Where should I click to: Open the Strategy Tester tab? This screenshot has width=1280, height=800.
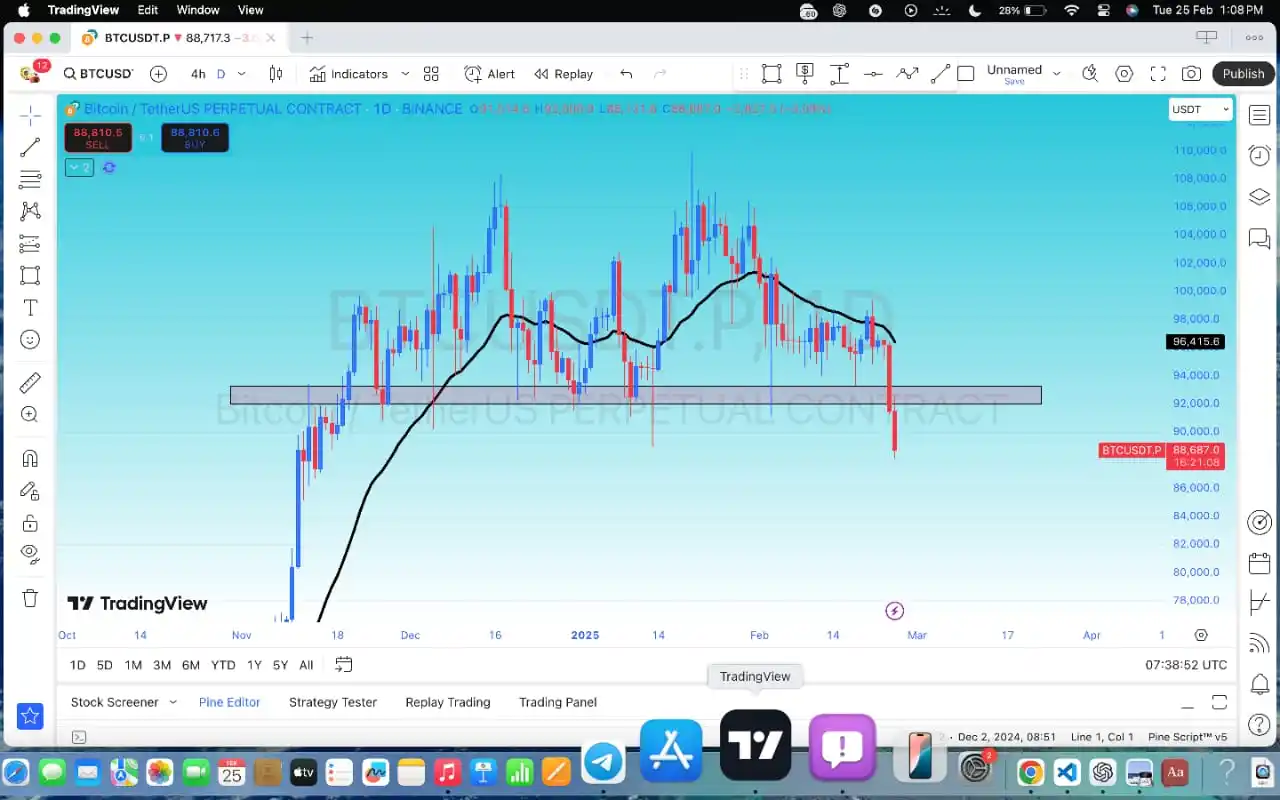pos(333,702)
